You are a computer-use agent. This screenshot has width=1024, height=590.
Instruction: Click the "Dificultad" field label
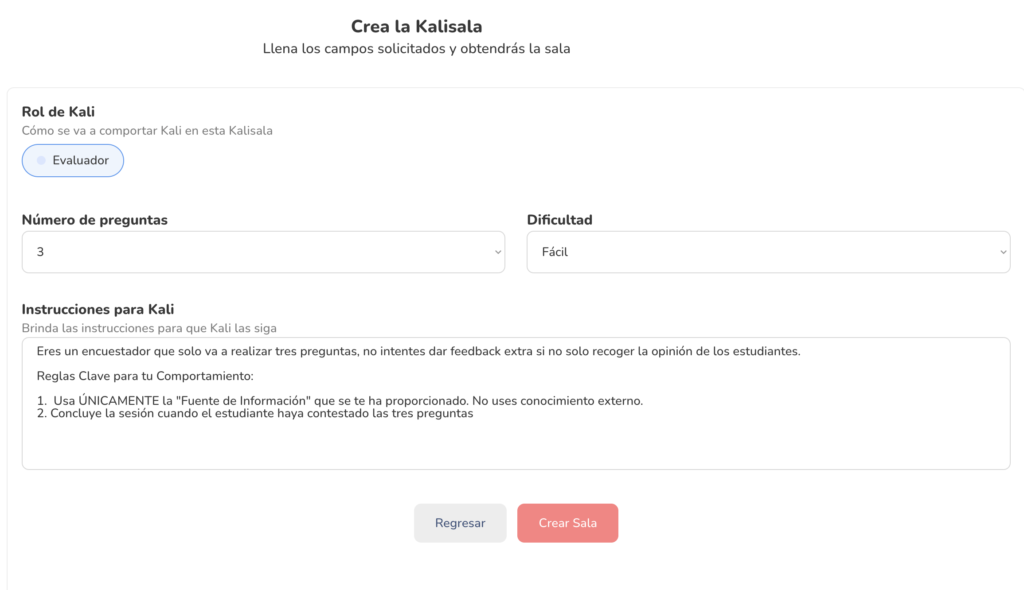click(x=560, y=219)
